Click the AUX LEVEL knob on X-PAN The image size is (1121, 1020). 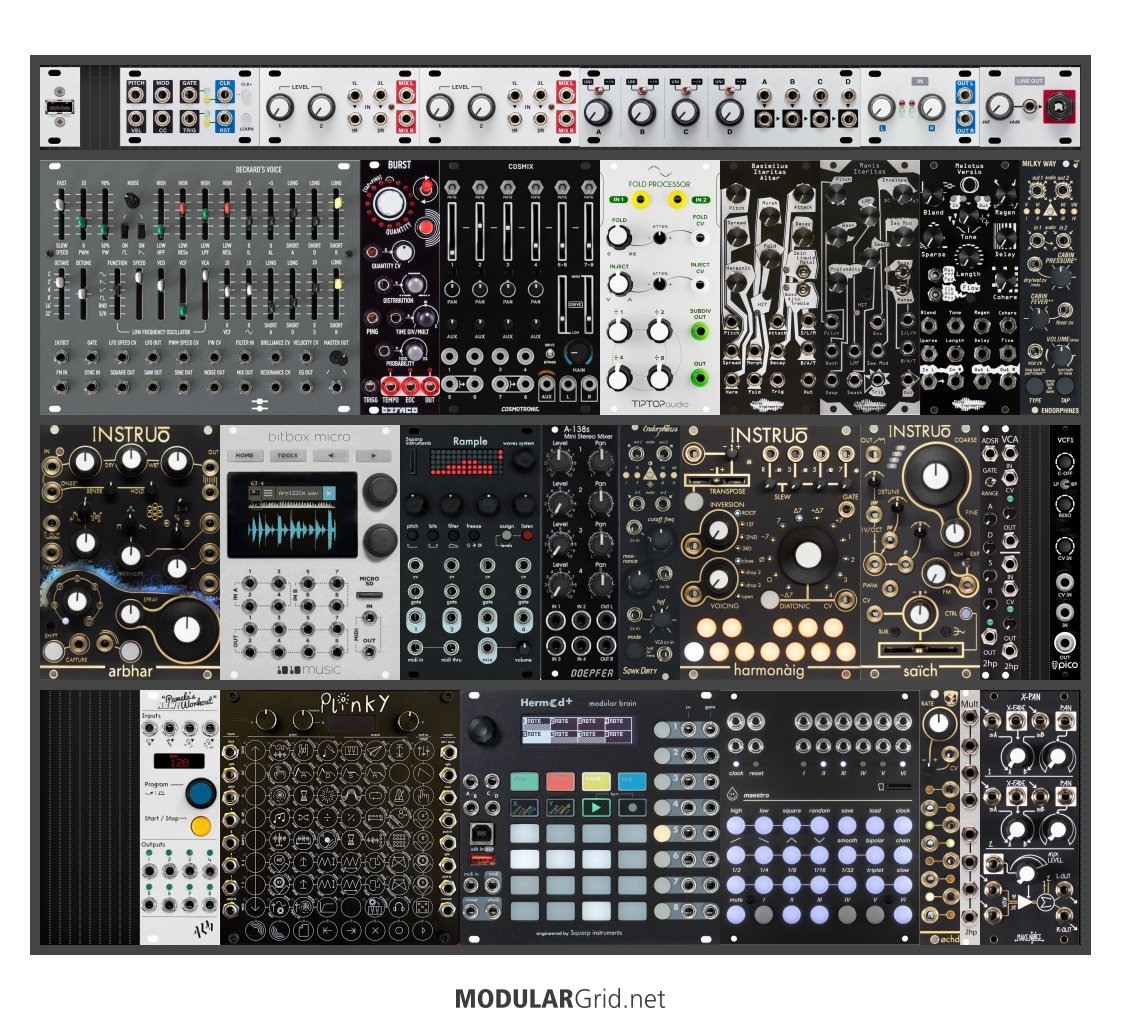pyautogui.click(x=1027, y=873)
